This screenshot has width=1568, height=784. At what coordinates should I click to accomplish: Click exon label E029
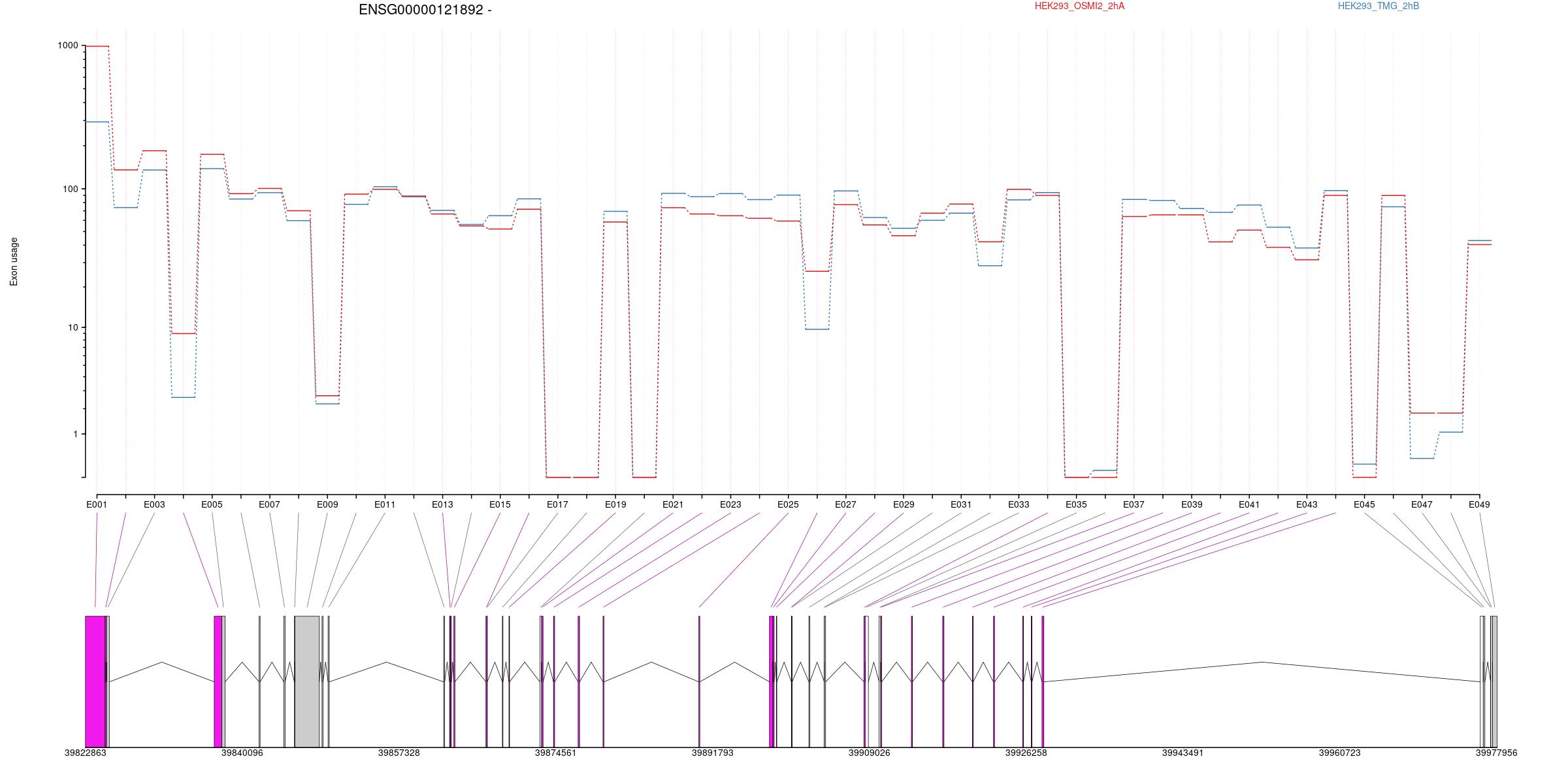pyautogui.click(x=904, y=504)
